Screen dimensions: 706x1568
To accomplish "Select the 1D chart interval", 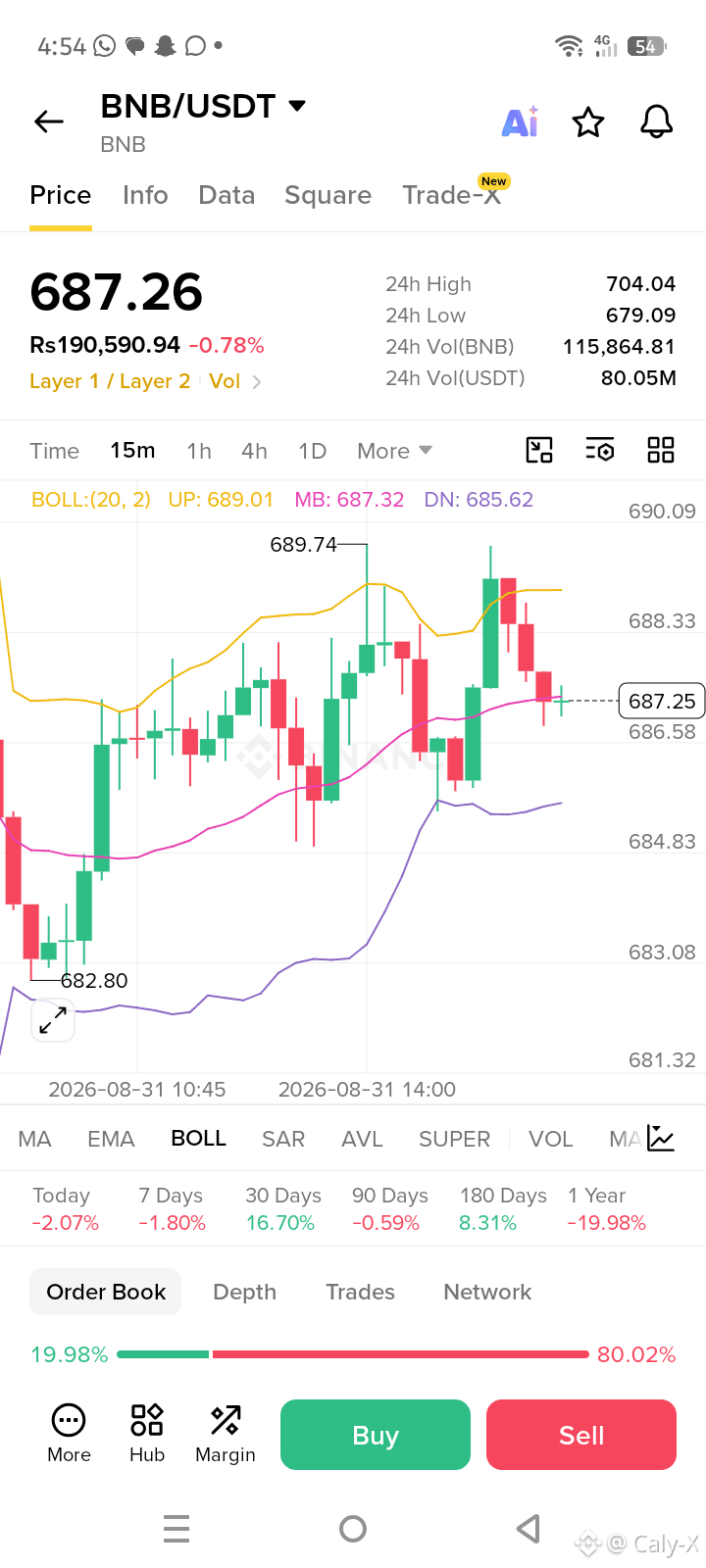I will [312, 451].
